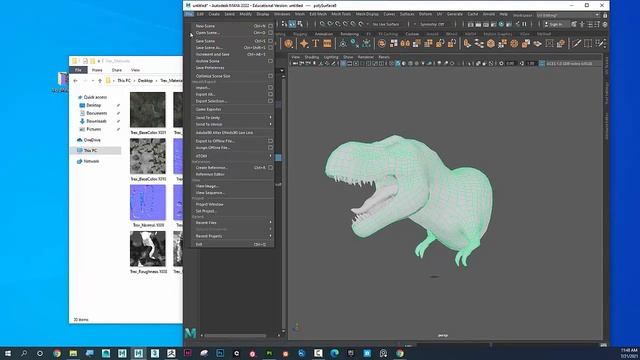Open New Scene option box
The width and height of the screenshot is (640, 360).
click(x=270, y=26)
